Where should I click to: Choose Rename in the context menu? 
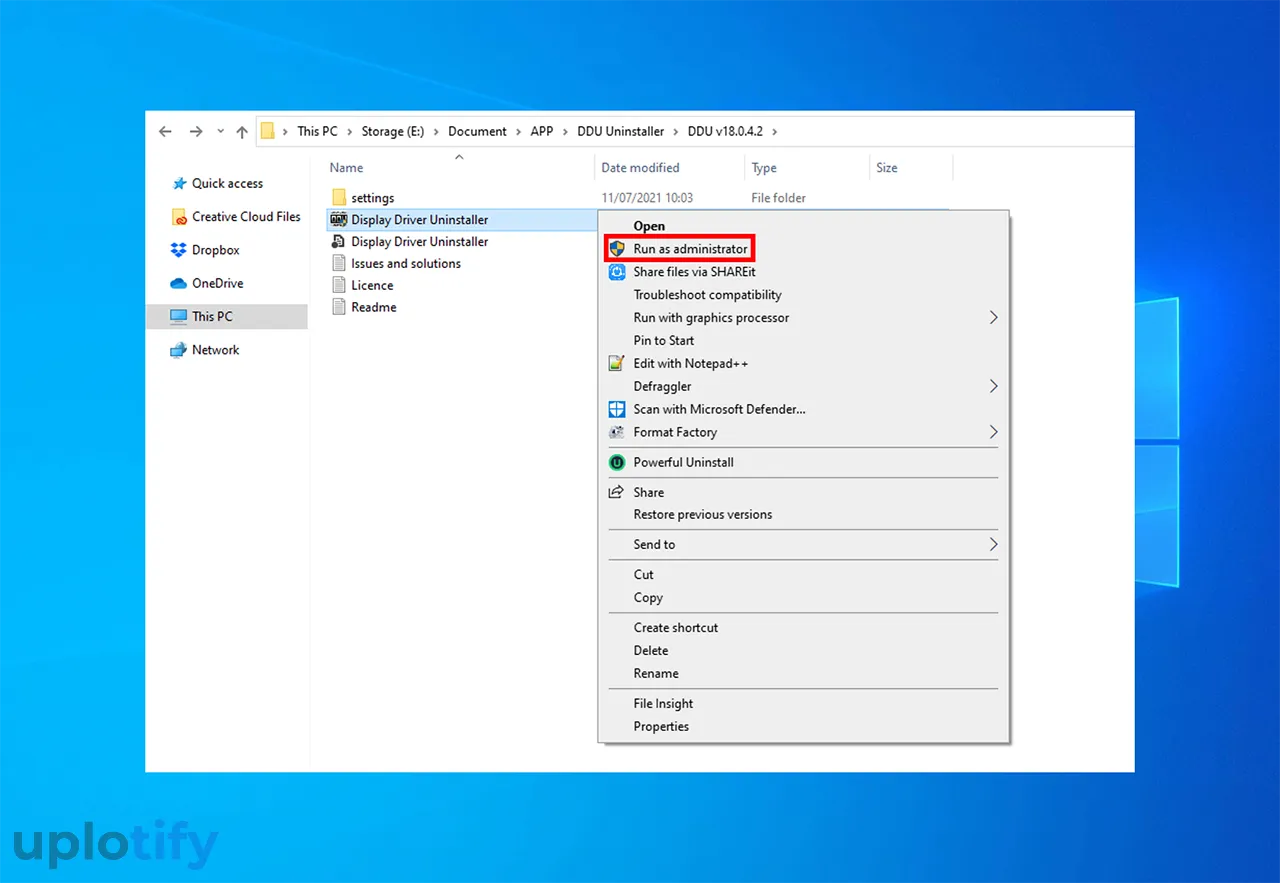click(x=656, y=673)
